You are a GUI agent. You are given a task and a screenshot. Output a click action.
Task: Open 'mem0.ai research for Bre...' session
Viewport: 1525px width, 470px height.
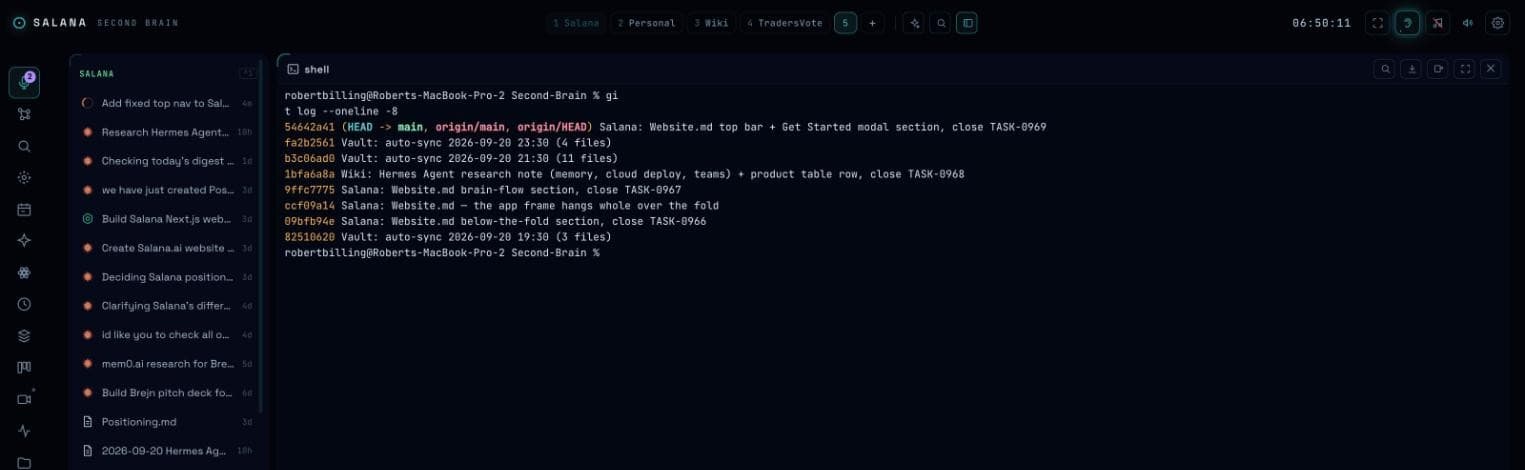click(x=166, y=364)
